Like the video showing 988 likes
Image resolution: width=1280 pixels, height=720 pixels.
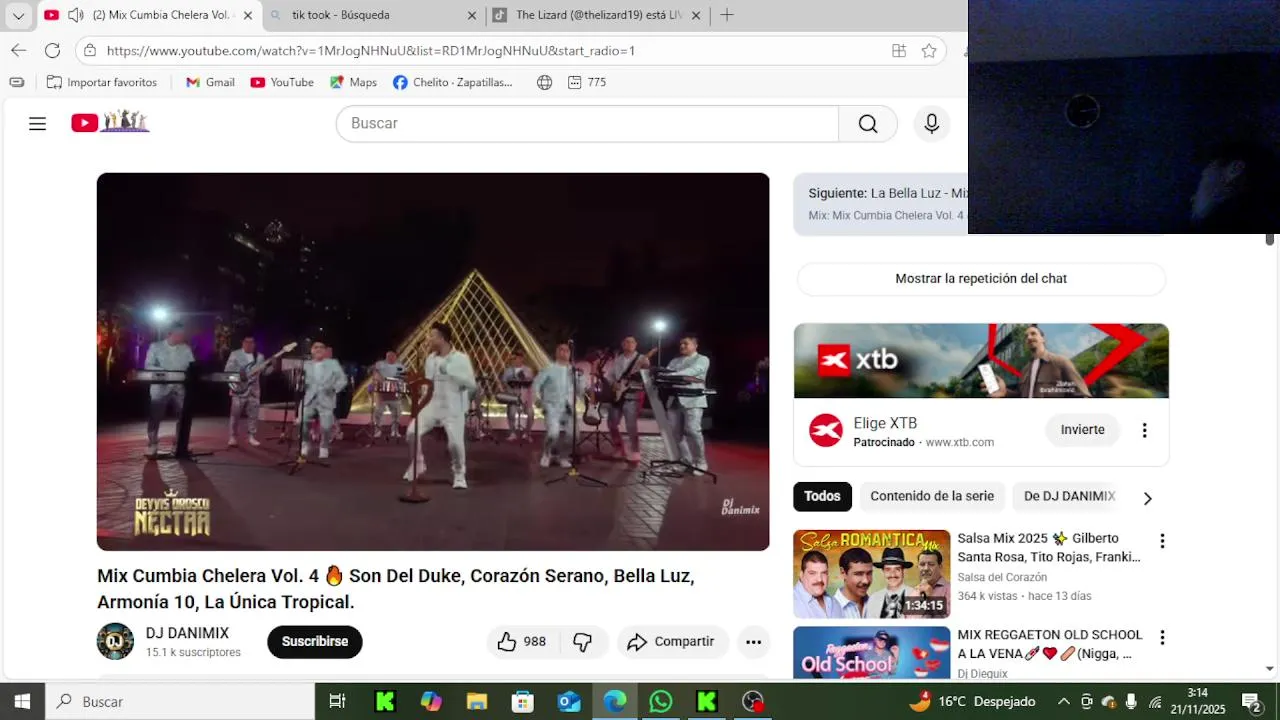point(521,642)
